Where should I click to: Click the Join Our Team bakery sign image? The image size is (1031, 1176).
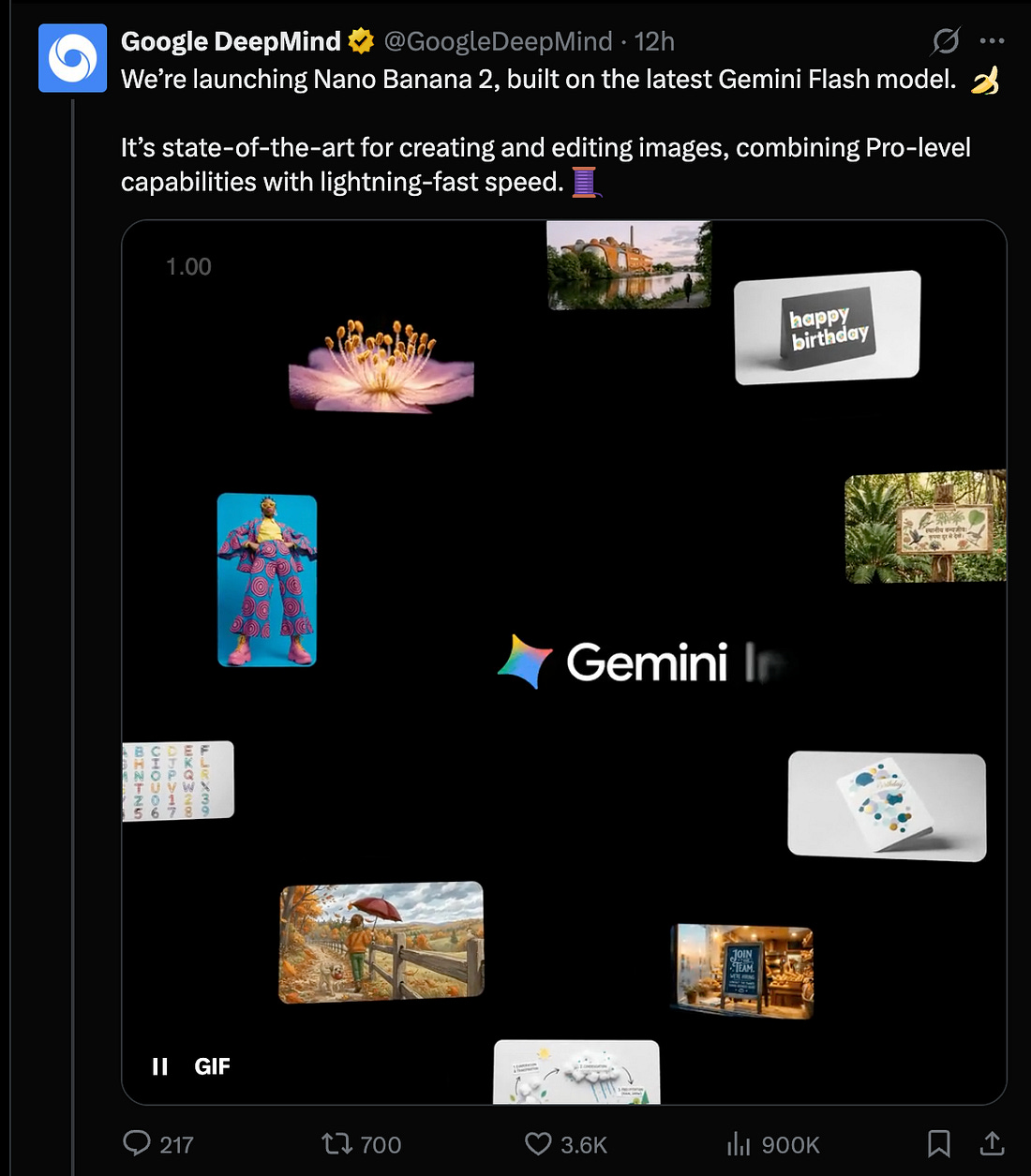(x=742, y=971)
